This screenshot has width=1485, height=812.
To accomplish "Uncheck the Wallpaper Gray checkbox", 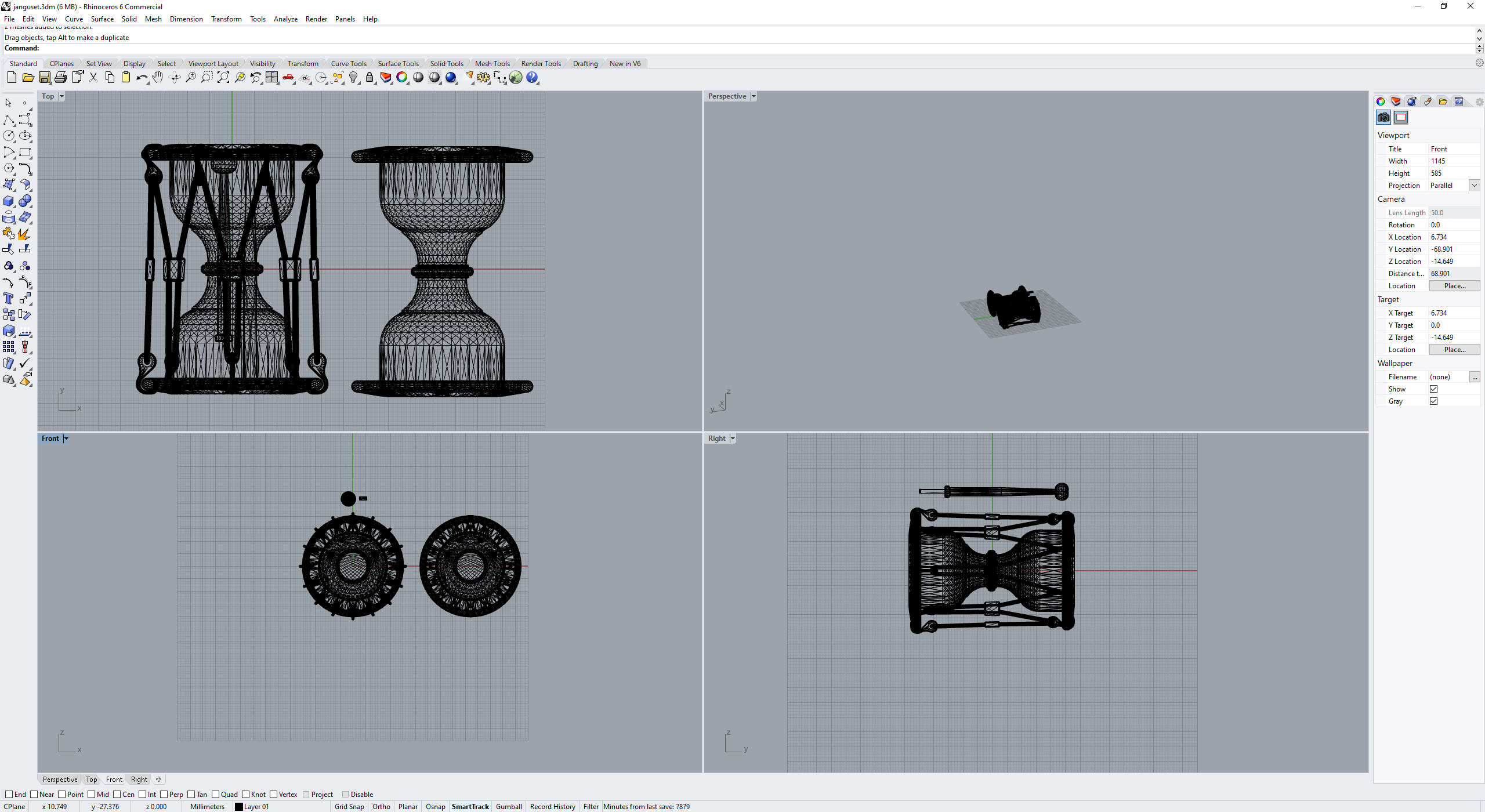I will (1433, 401).
